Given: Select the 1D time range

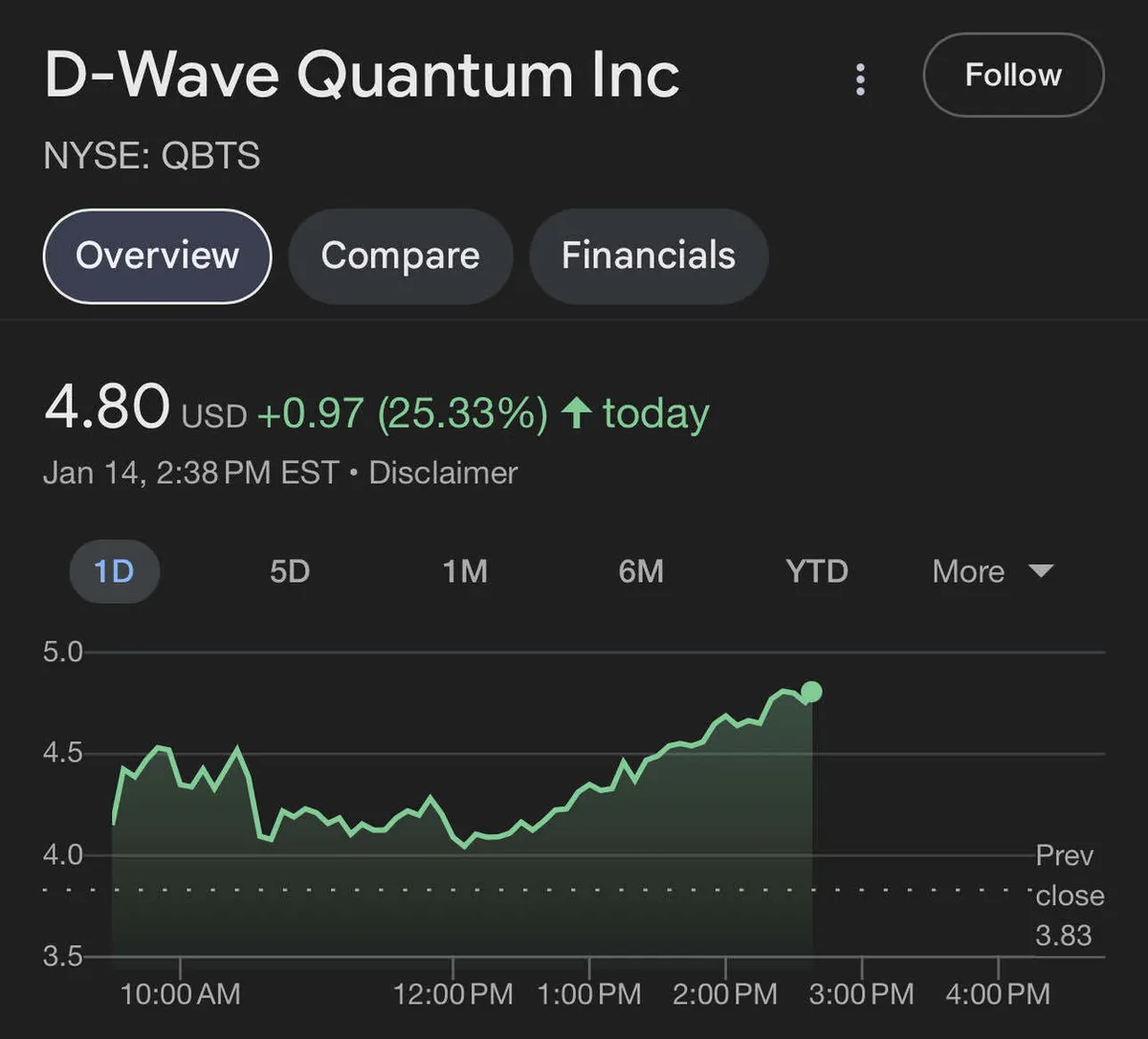Looking at the screenshot, I should [x=114, y=571].
